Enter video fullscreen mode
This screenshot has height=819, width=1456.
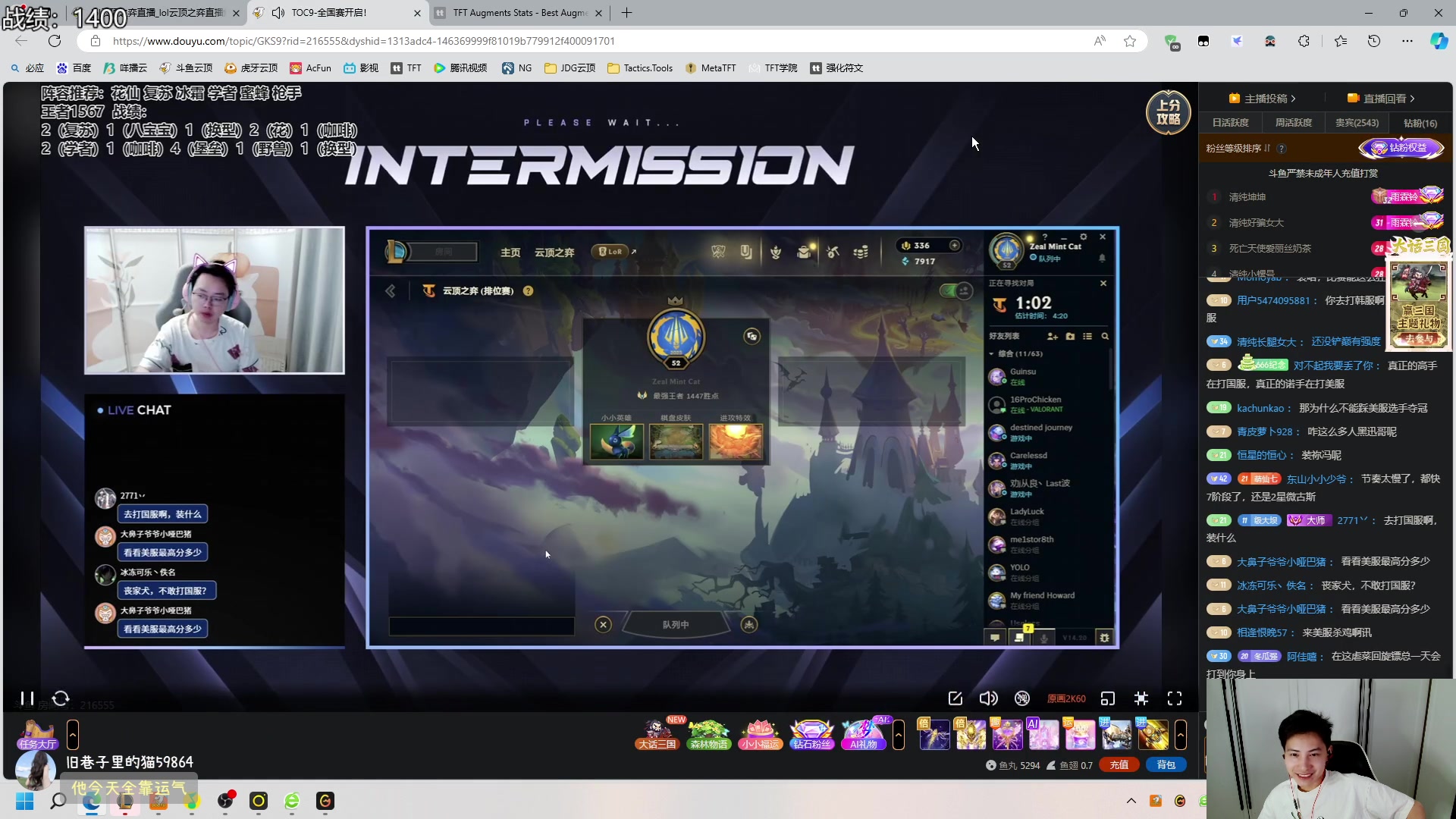pyautogui.click(x=1175, y=698)
